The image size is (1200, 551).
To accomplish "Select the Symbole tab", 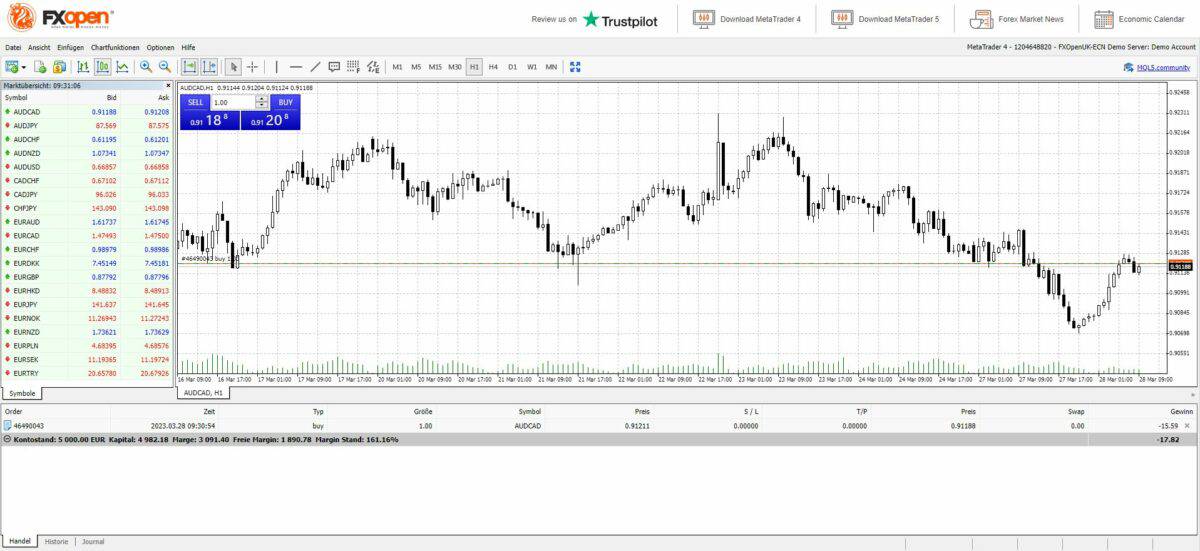I will pos(21,393).
